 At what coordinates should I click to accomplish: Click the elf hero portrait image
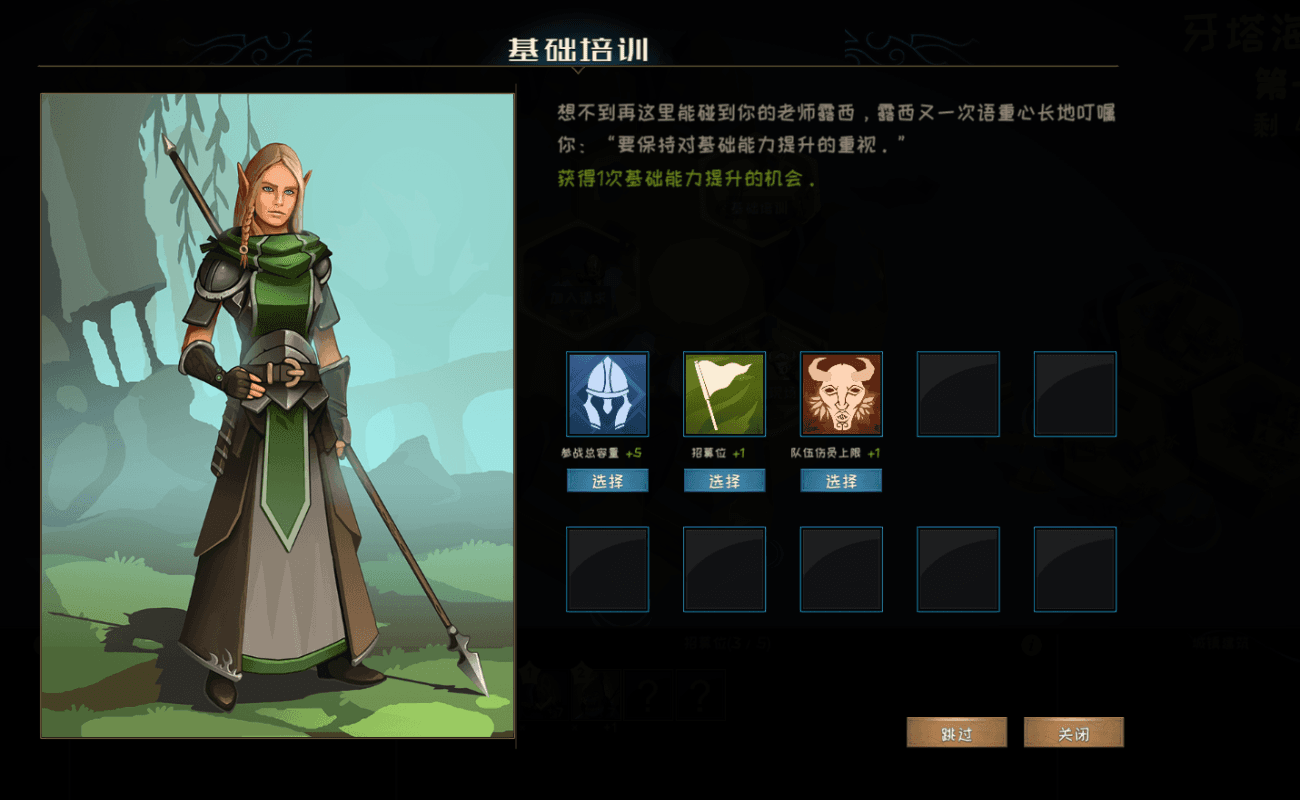(x=278, y=416)
